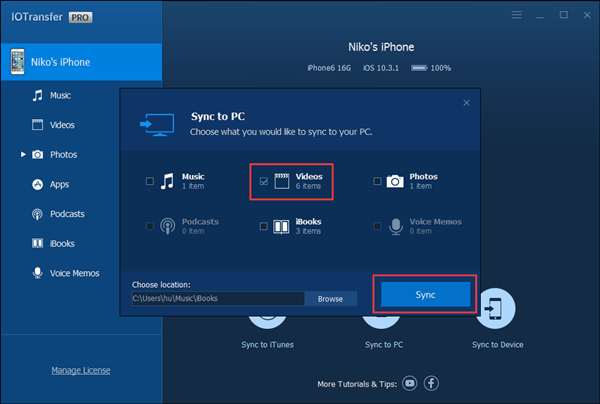Click the Choose location path field
The image size is (600, 404).
coord(217,298)
